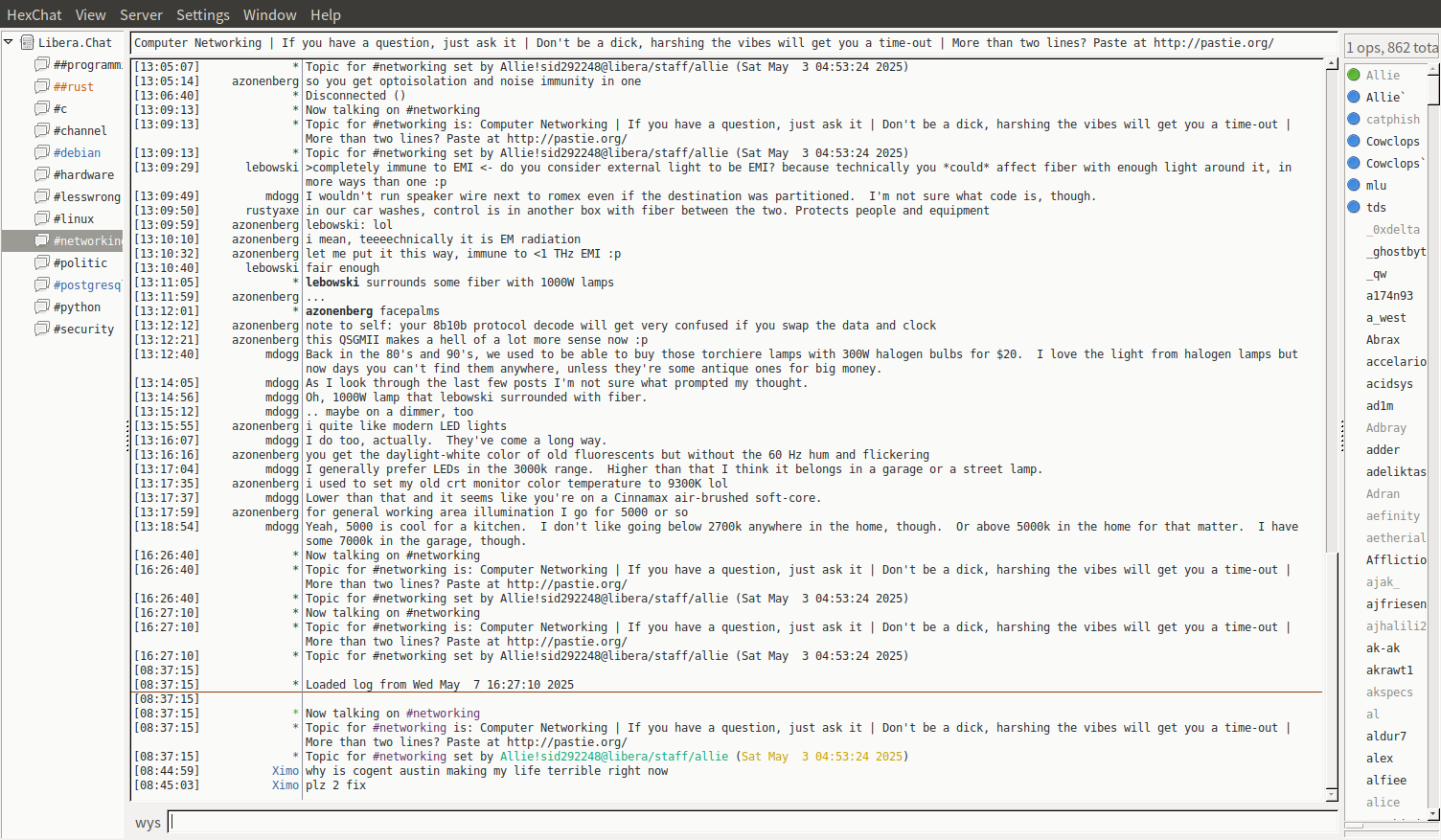Click the #hardware channel icon

pos(42,174)
